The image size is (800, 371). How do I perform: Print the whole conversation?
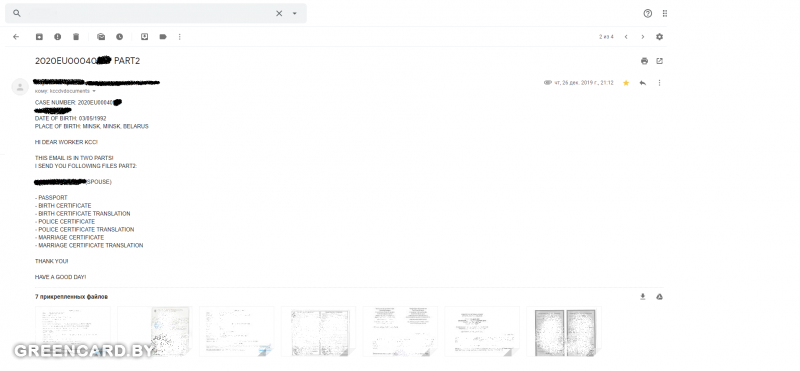tap(644, 61)
